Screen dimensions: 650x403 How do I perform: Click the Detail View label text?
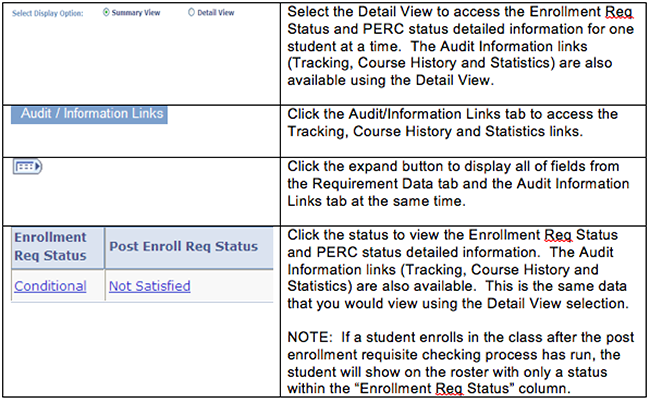coord(216,13)
